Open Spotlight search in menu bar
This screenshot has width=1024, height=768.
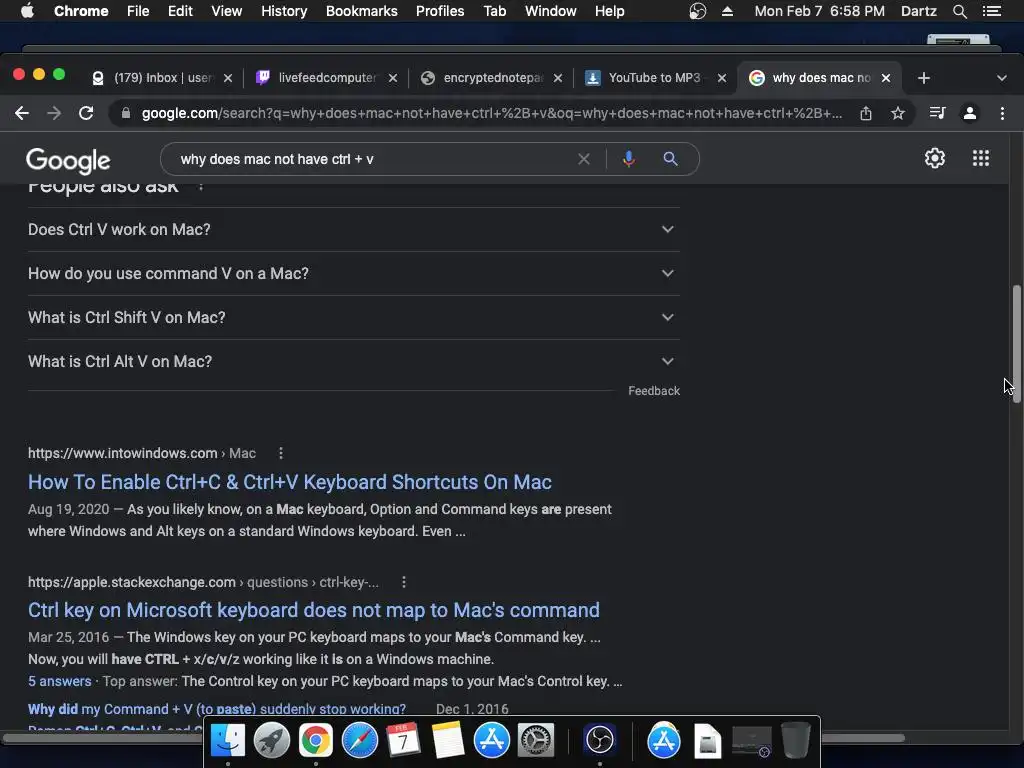(959, 11)
